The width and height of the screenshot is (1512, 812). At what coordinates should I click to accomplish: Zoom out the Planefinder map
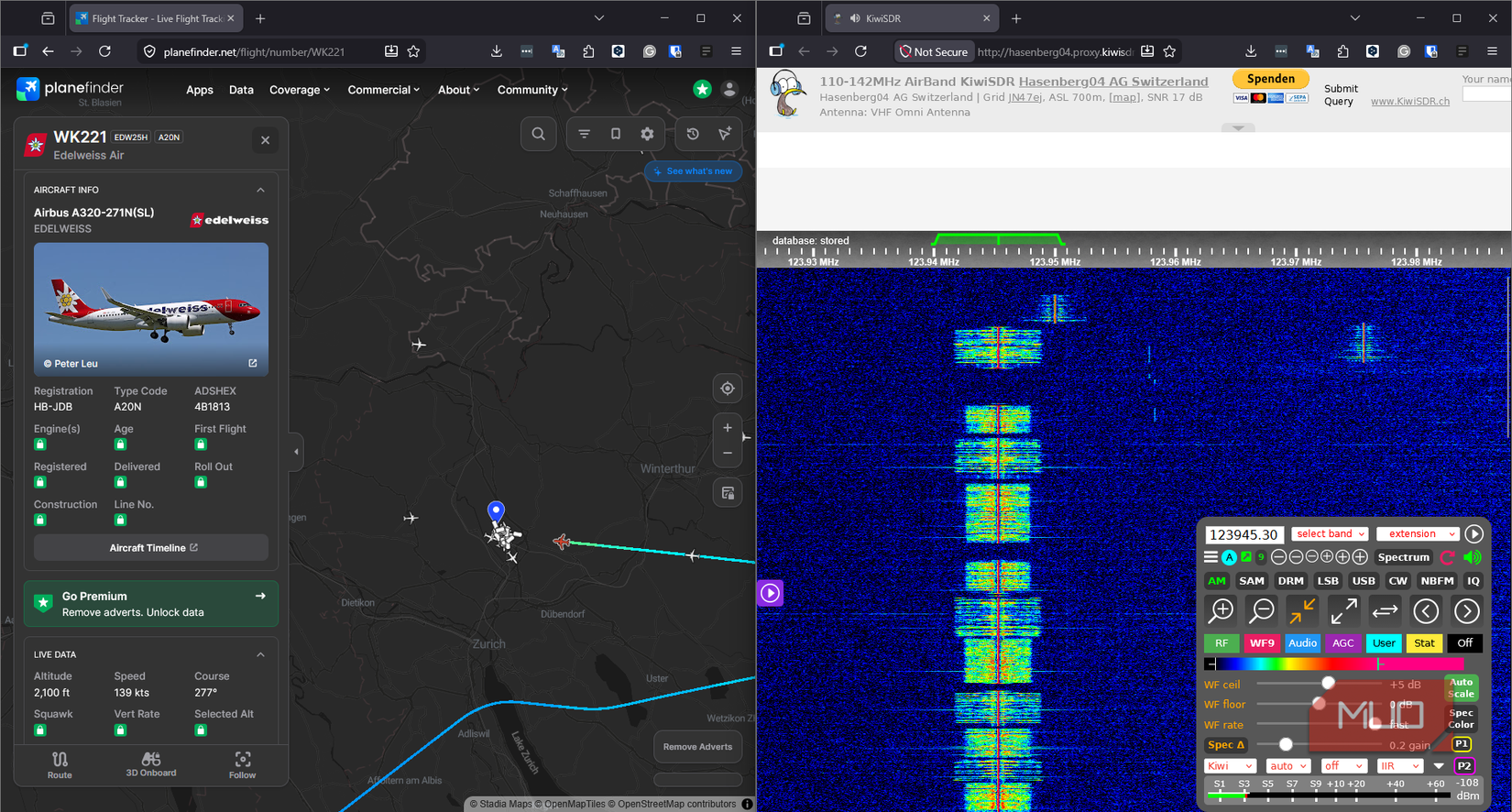(x=728, y=454)
